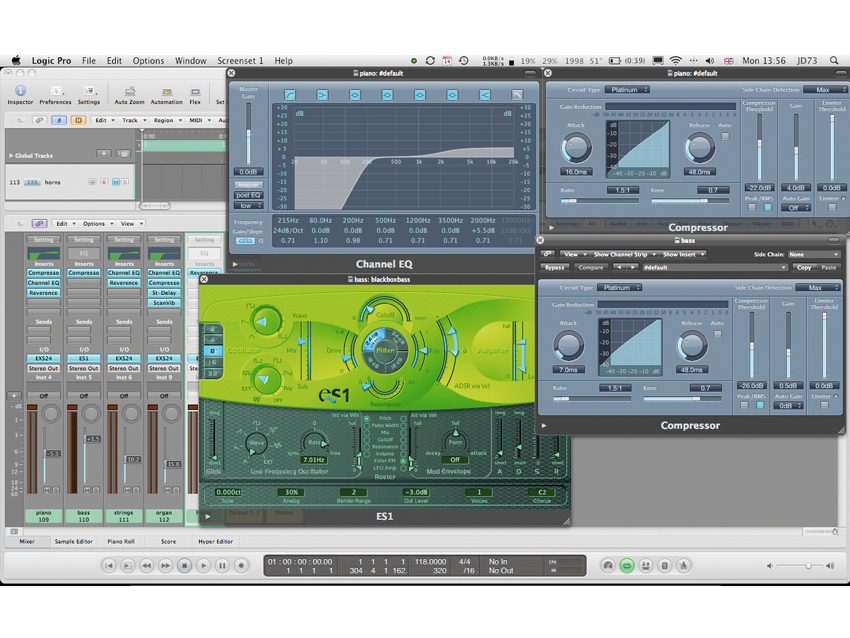Click the bass plug-in link icon

pyautogui.click(x=548, y=254)
